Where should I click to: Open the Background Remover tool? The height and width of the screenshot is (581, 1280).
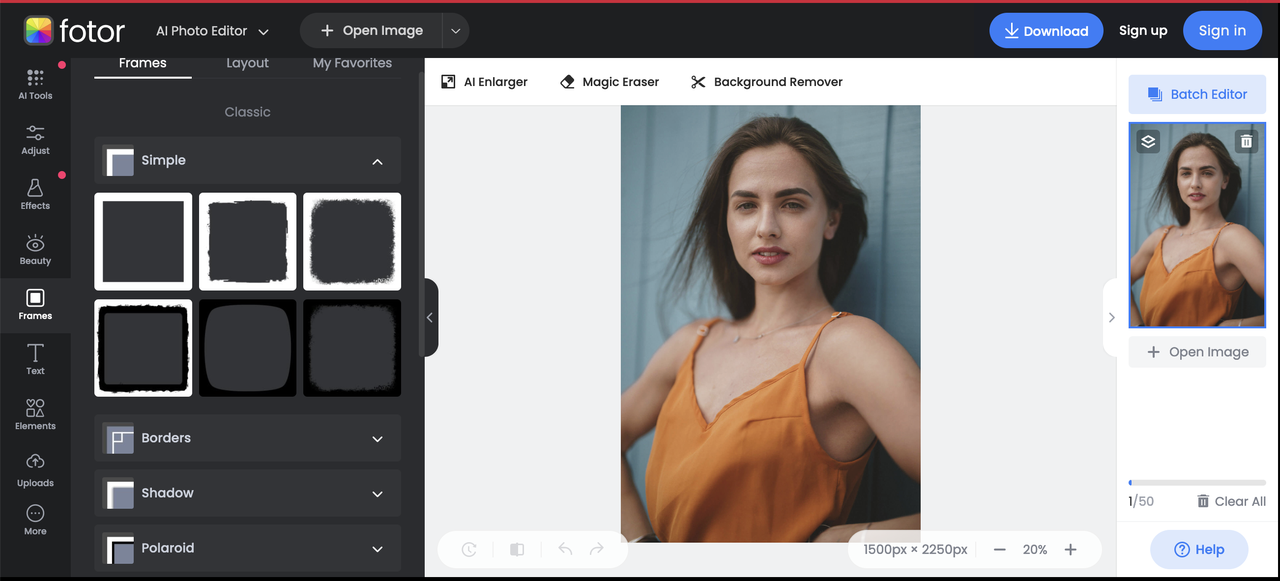pos(767,82)
